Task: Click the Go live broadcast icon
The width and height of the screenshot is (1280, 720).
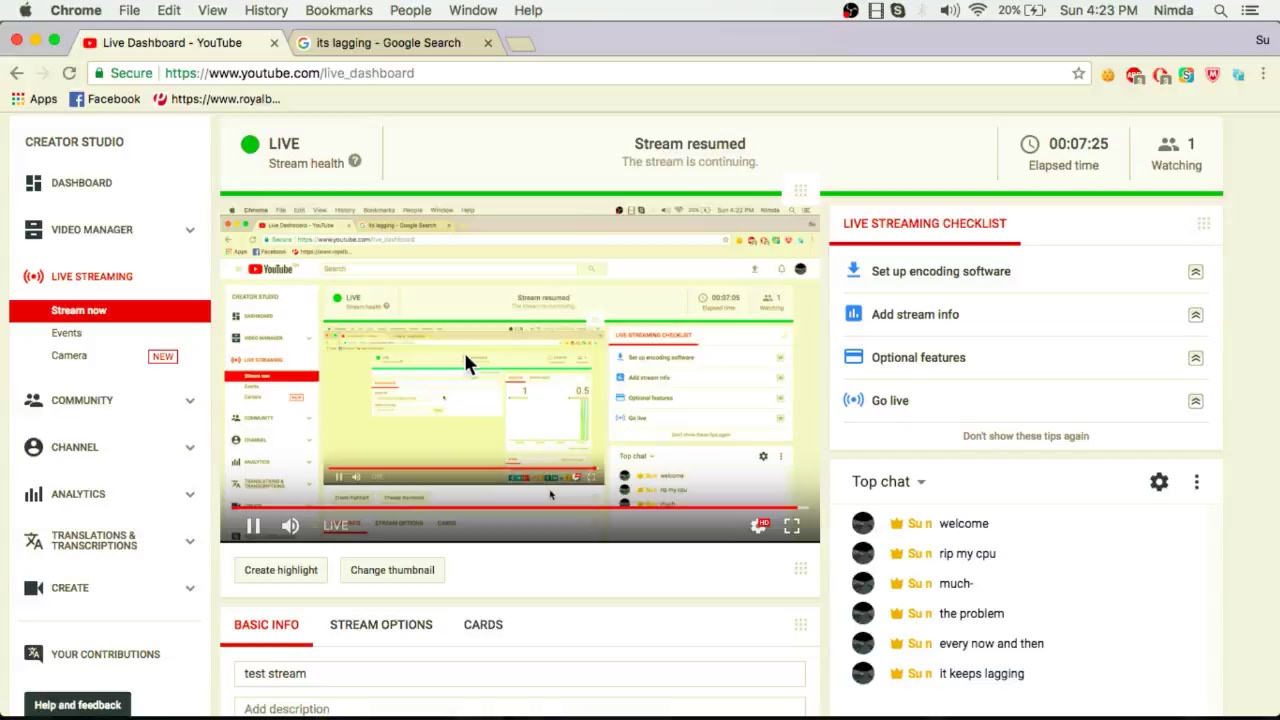Action: (853, 400)
